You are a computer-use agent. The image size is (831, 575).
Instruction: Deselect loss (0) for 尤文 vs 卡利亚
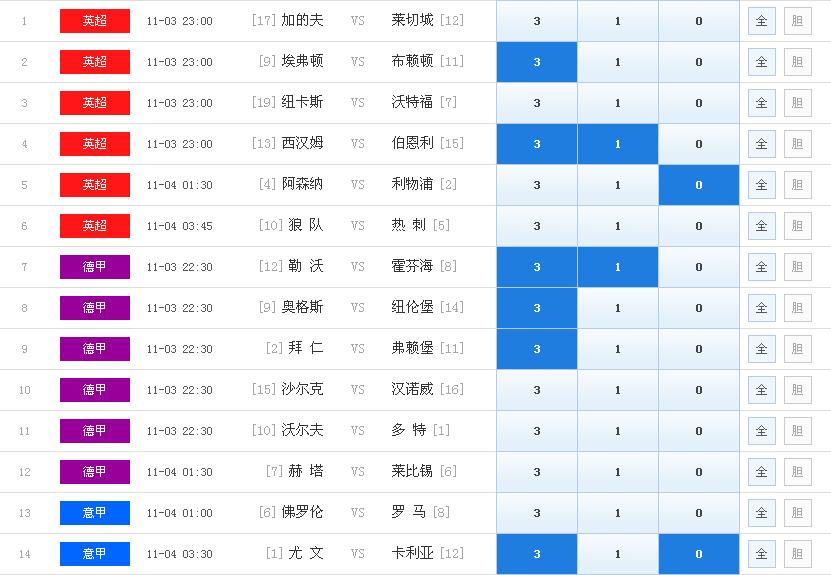point(699,554)
